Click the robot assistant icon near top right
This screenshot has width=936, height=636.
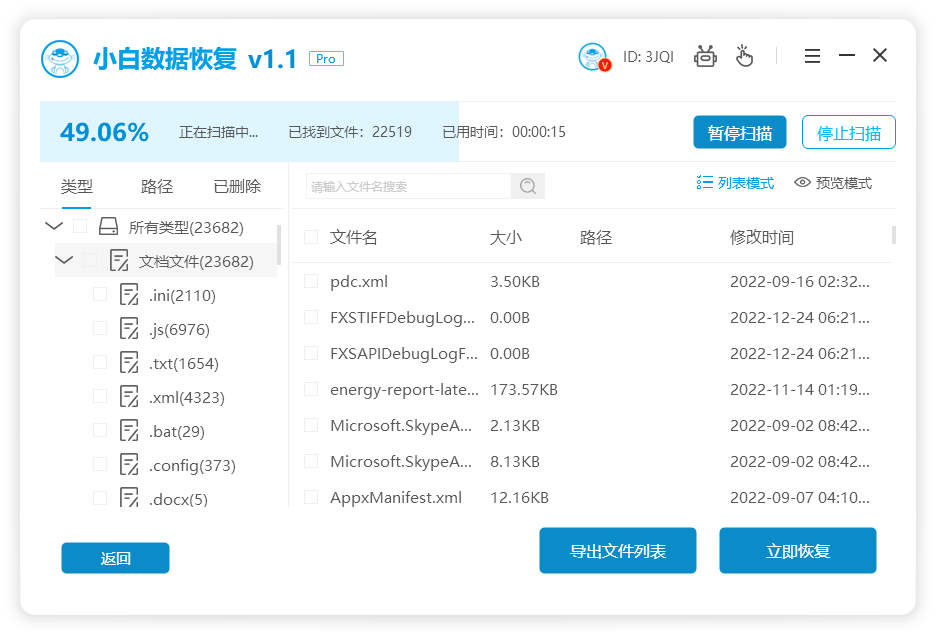pos(705,56)
